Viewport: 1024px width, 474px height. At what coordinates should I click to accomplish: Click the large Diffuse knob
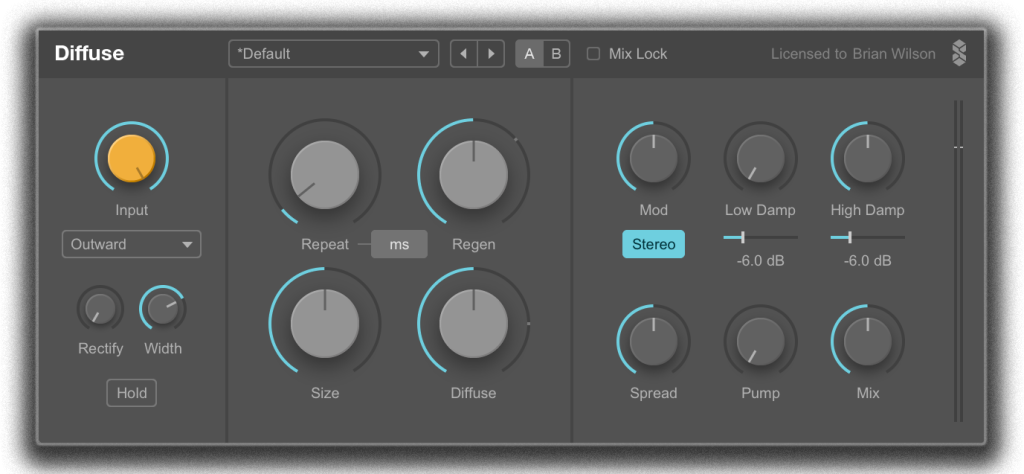coord(473,323)
